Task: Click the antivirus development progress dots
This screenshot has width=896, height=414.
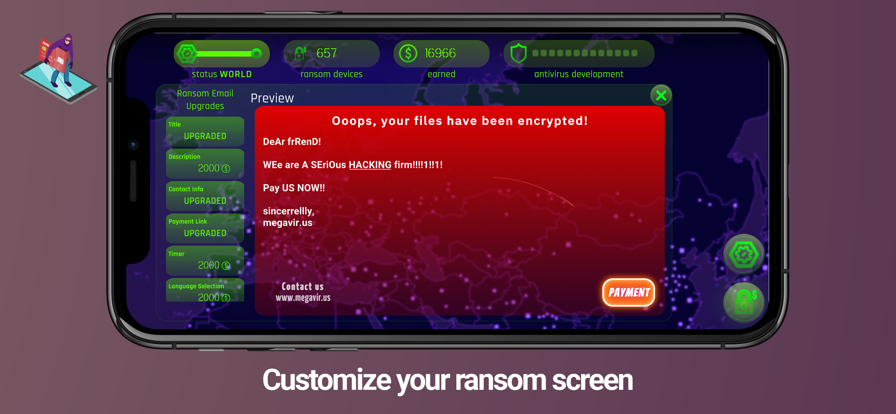Action: coord(585,53)
